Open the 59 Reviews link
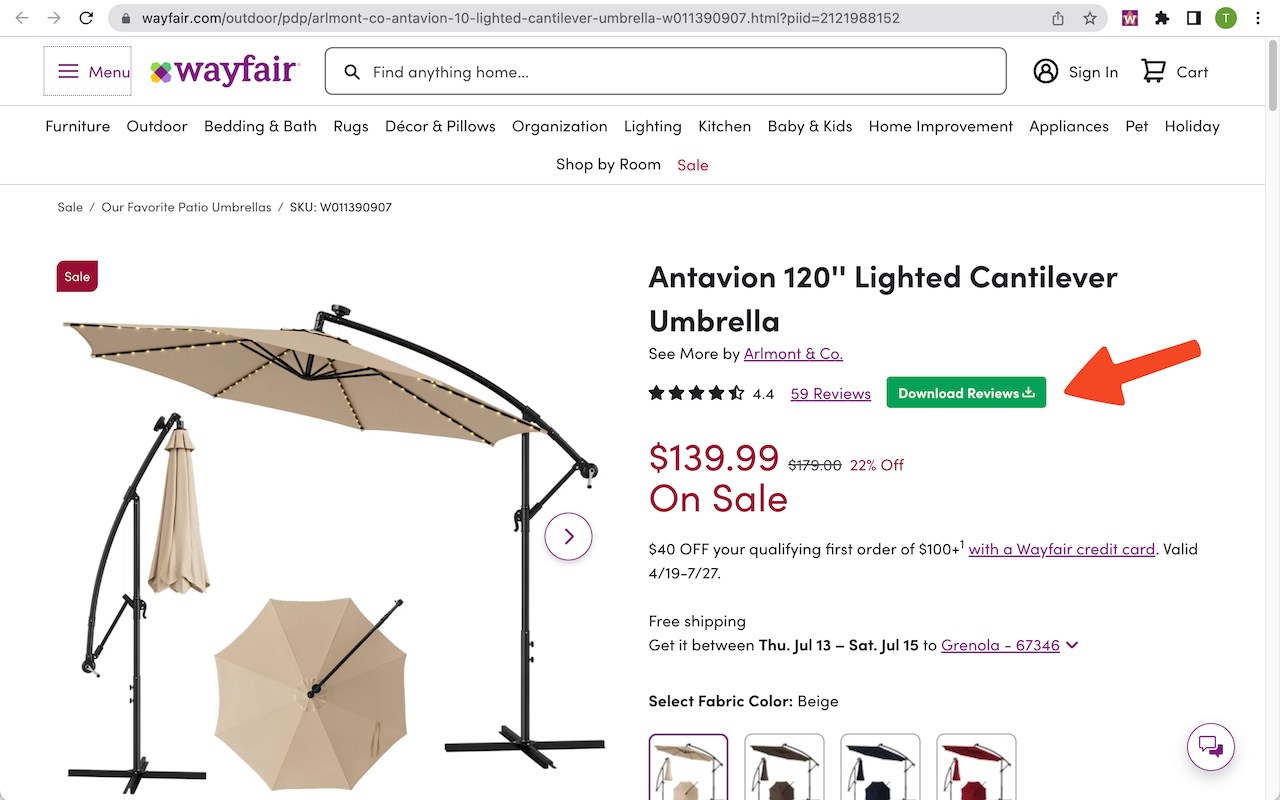The image size is (1280, 800). pyautogui.click(x=830, y=394)
